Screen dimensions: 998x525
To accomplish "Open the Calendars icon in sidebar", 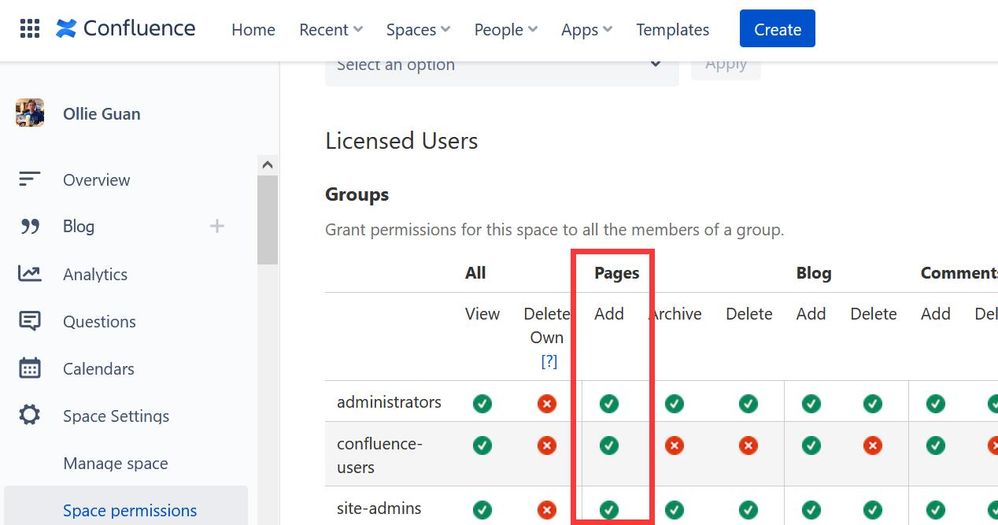I will tap(29, 368).
